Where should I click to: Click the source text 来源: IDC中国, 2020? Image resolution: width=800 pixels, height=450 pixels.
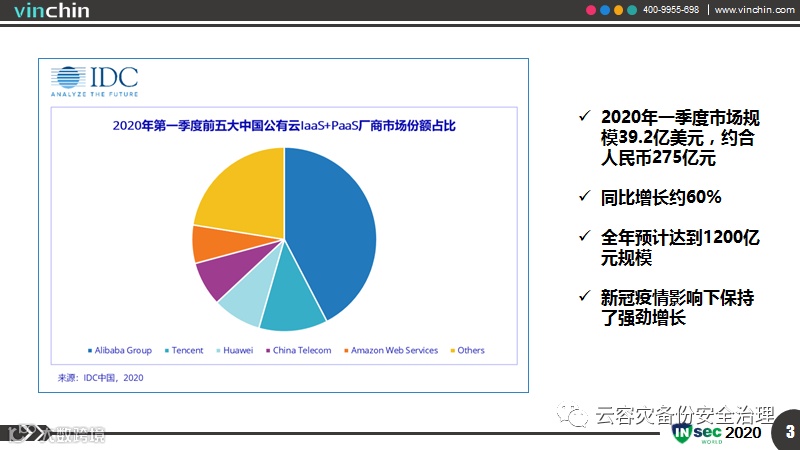point(101,378)
